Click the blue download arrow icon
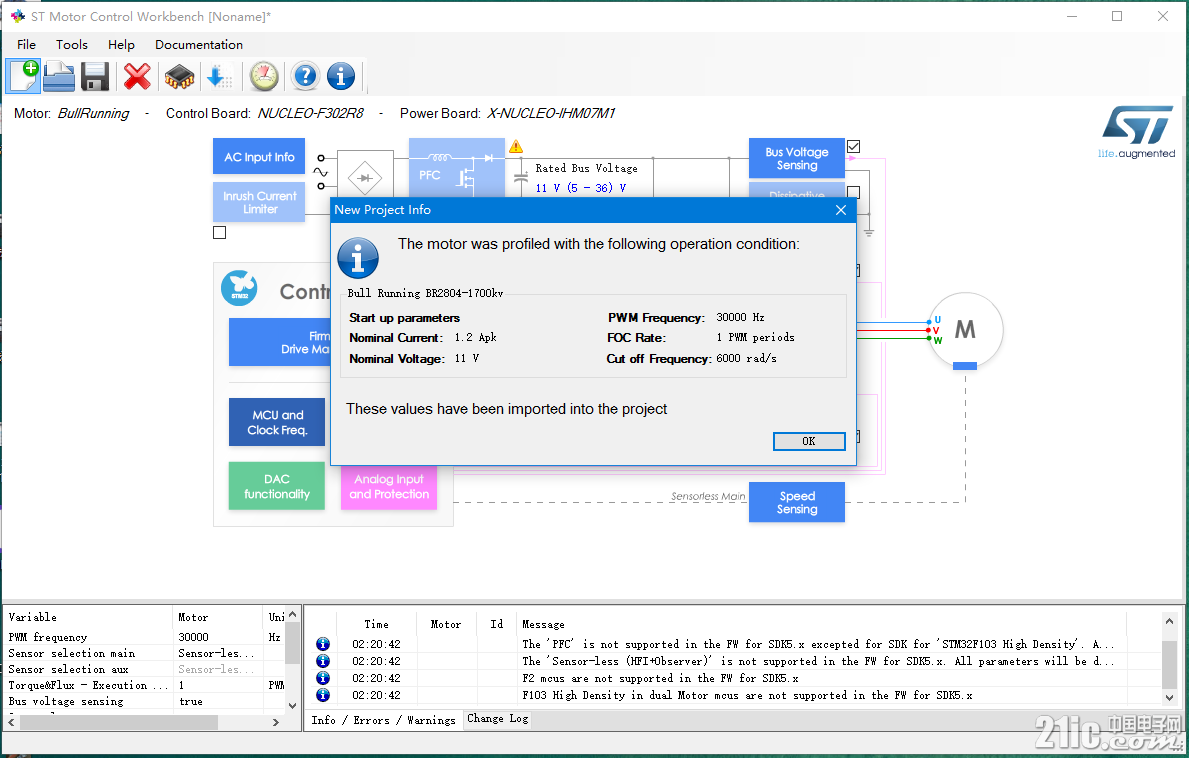The height and width of the screenshot is (758, 1189). click(218, 77)
